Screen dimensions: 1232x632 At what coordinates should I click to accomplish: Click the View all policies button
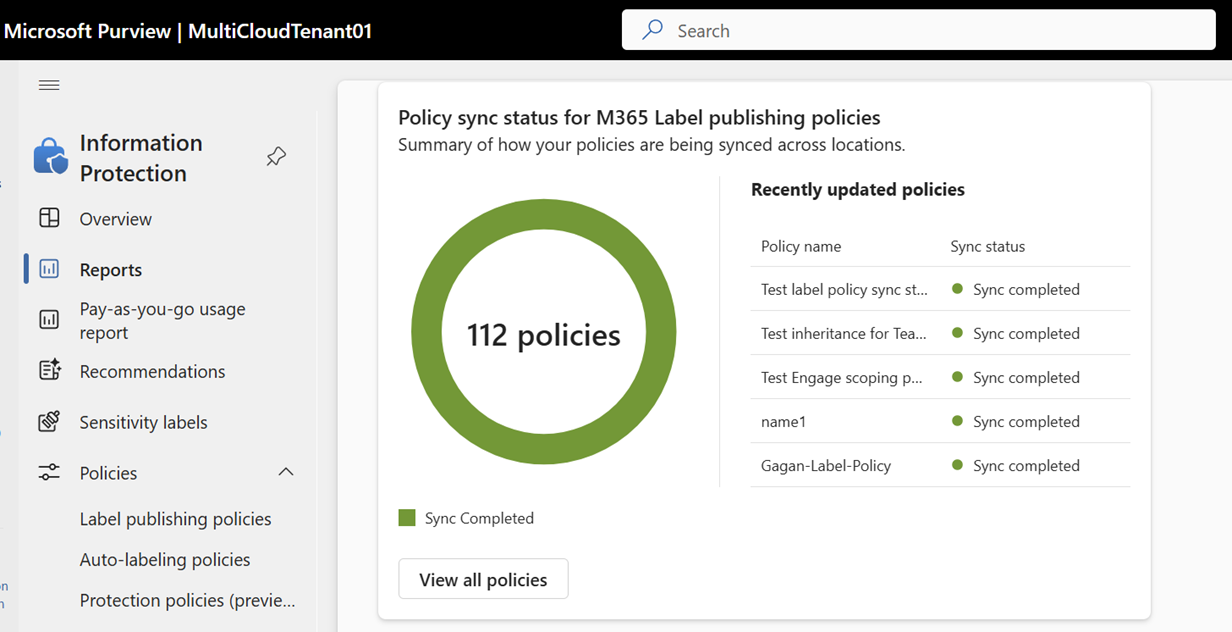[483, 579]
